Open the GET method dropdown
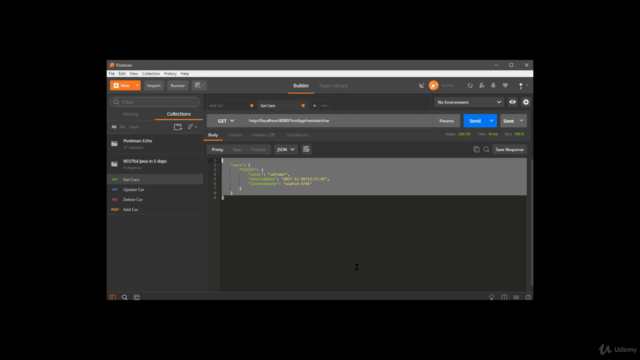Image resolution: width=640 pixels, height=360 pixels. [x=226, y=121]
